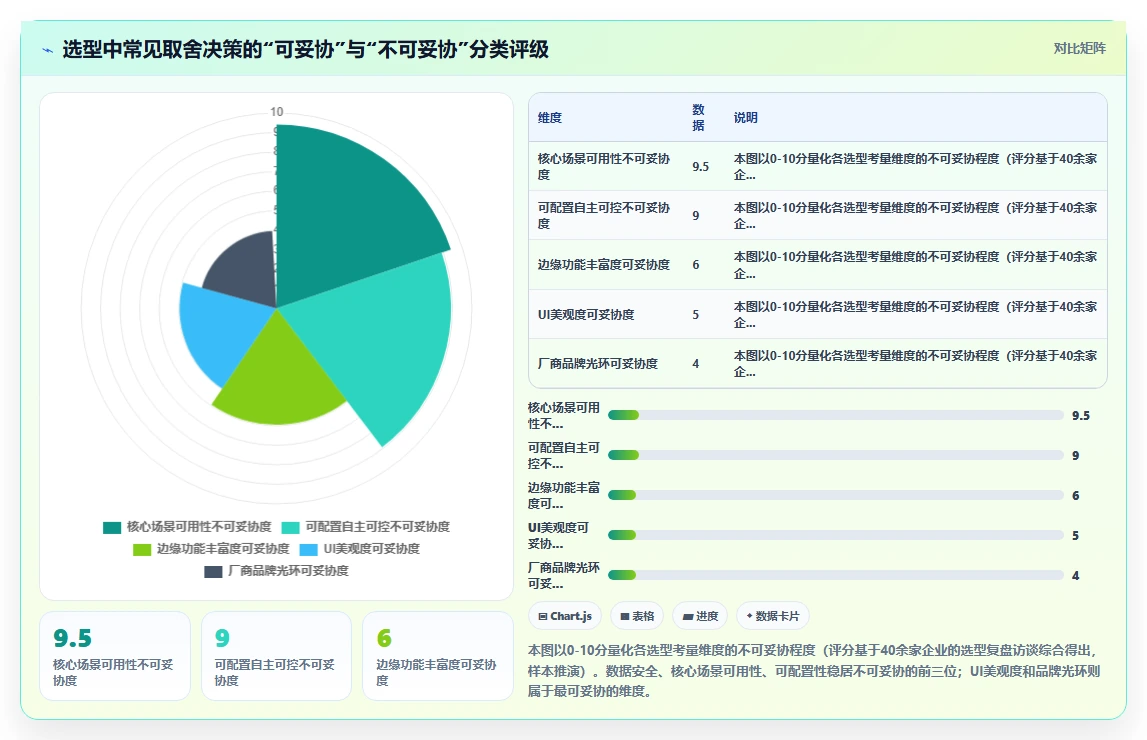This screenshot has width=1147, height=740.
Task: Open the 9 可配置自主可控 data card
Action: [277, 656]
